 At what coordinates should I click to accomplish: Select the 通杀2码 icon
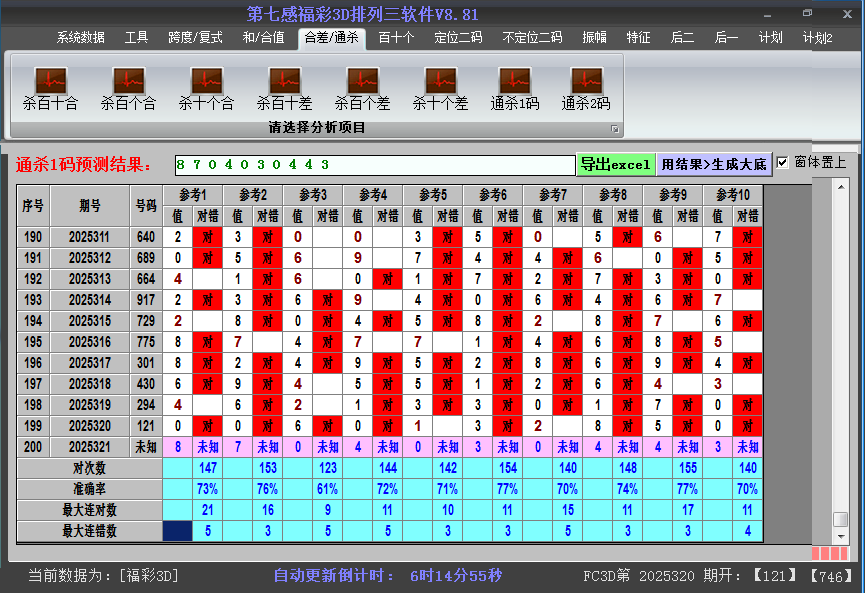(x=586, y=81)
